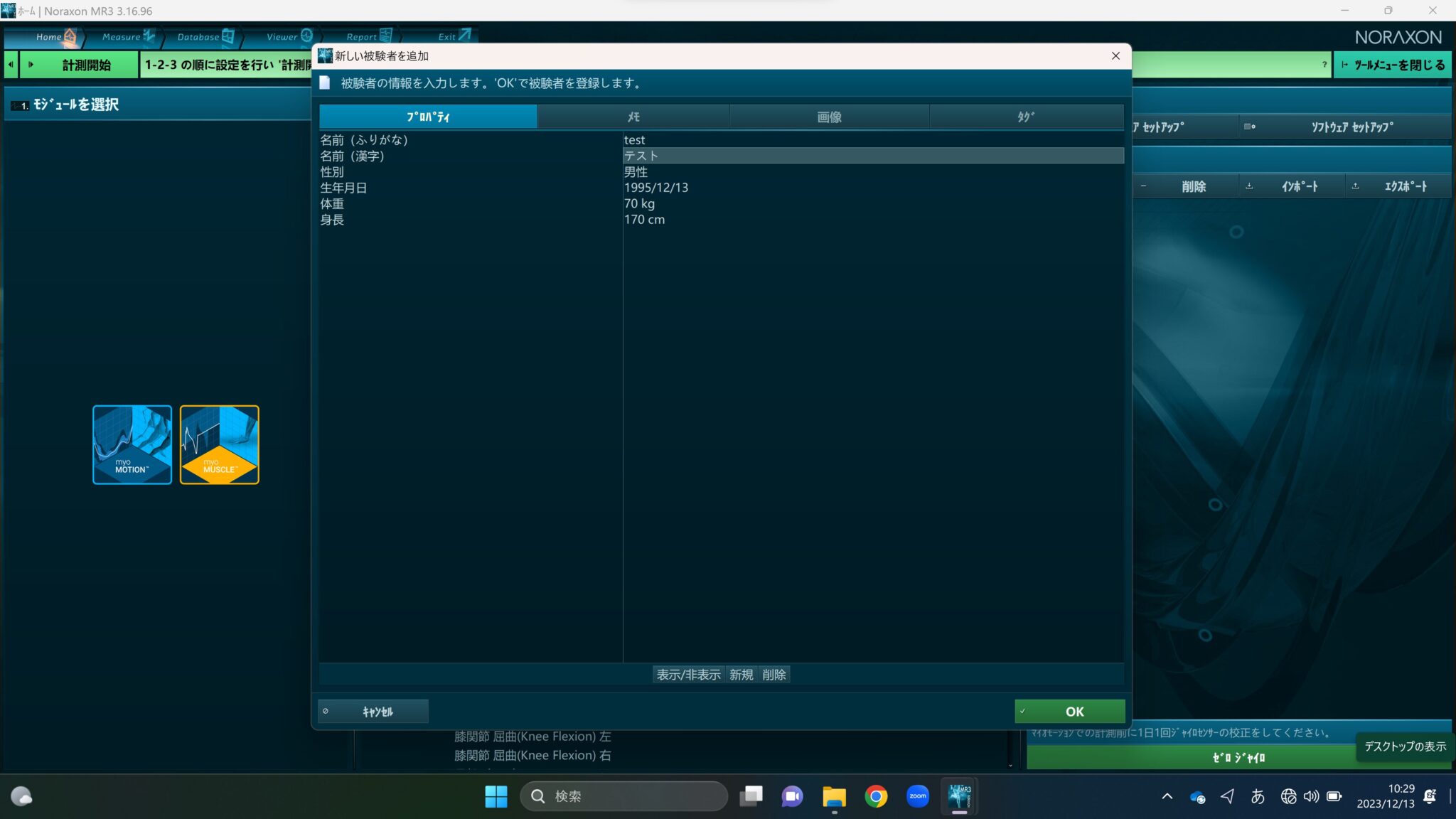Select the myoMOTION module icon

(132, 444)
